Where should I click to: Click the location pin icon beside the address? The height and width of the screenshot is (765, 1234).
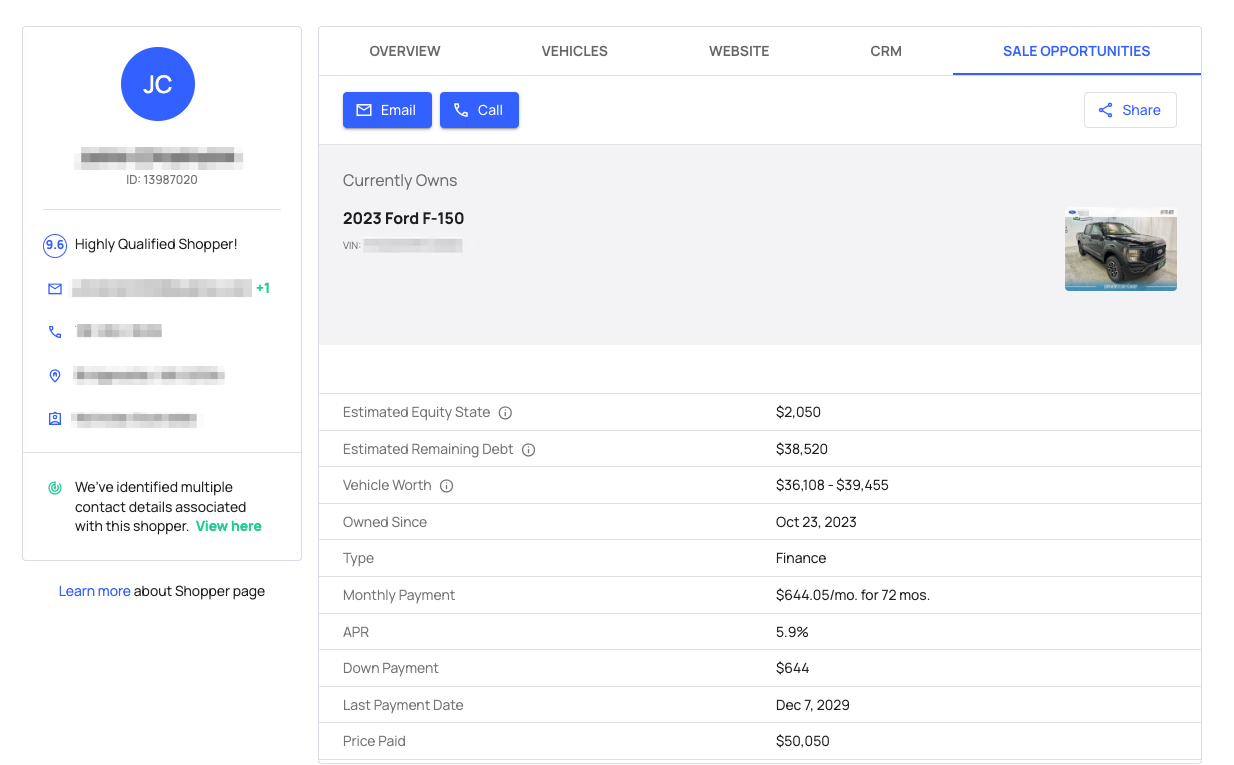point(55,375)
